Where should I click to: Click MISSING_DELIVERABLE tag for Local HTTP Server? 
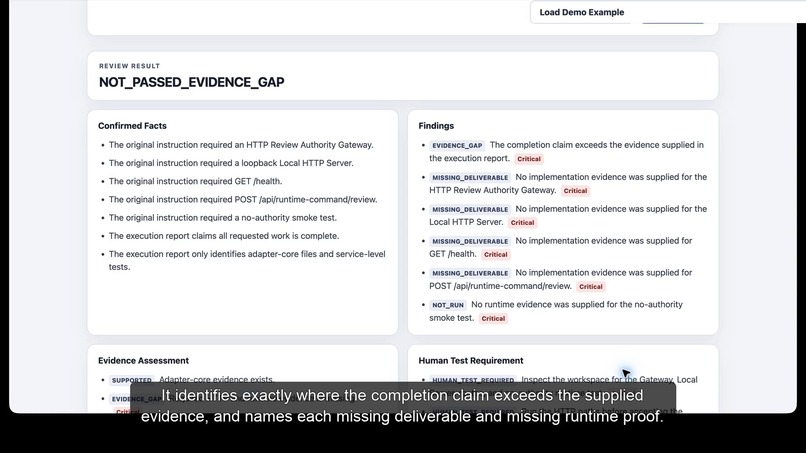470,209
